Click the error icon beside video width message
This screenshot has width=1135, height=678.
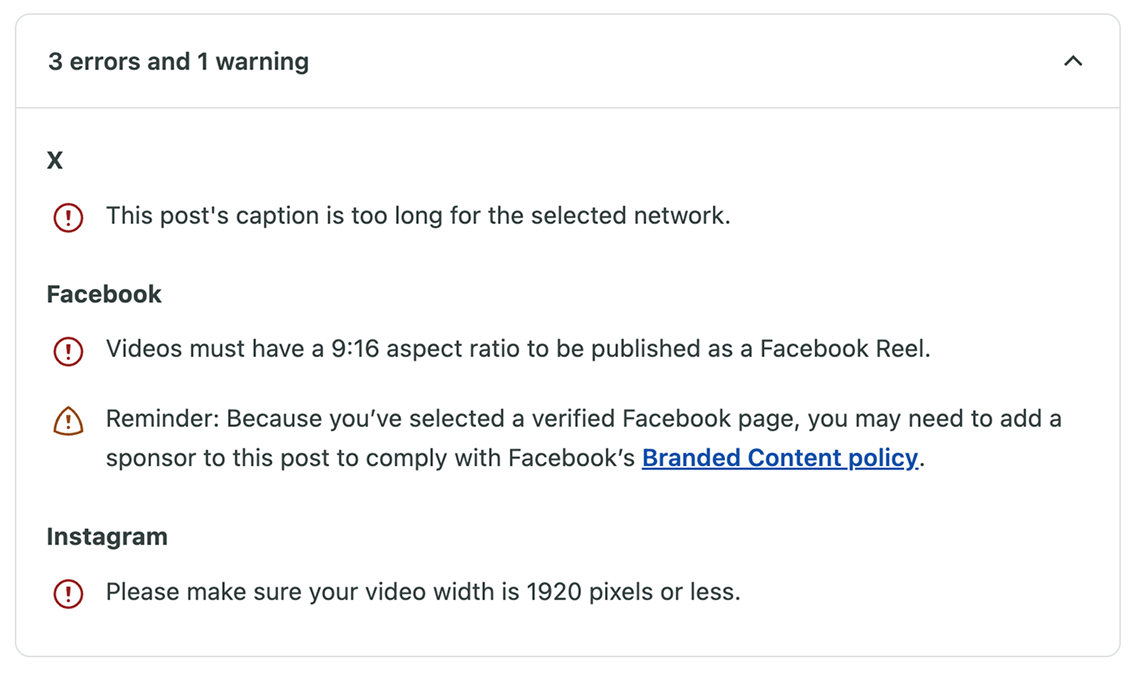pos(68,594)
